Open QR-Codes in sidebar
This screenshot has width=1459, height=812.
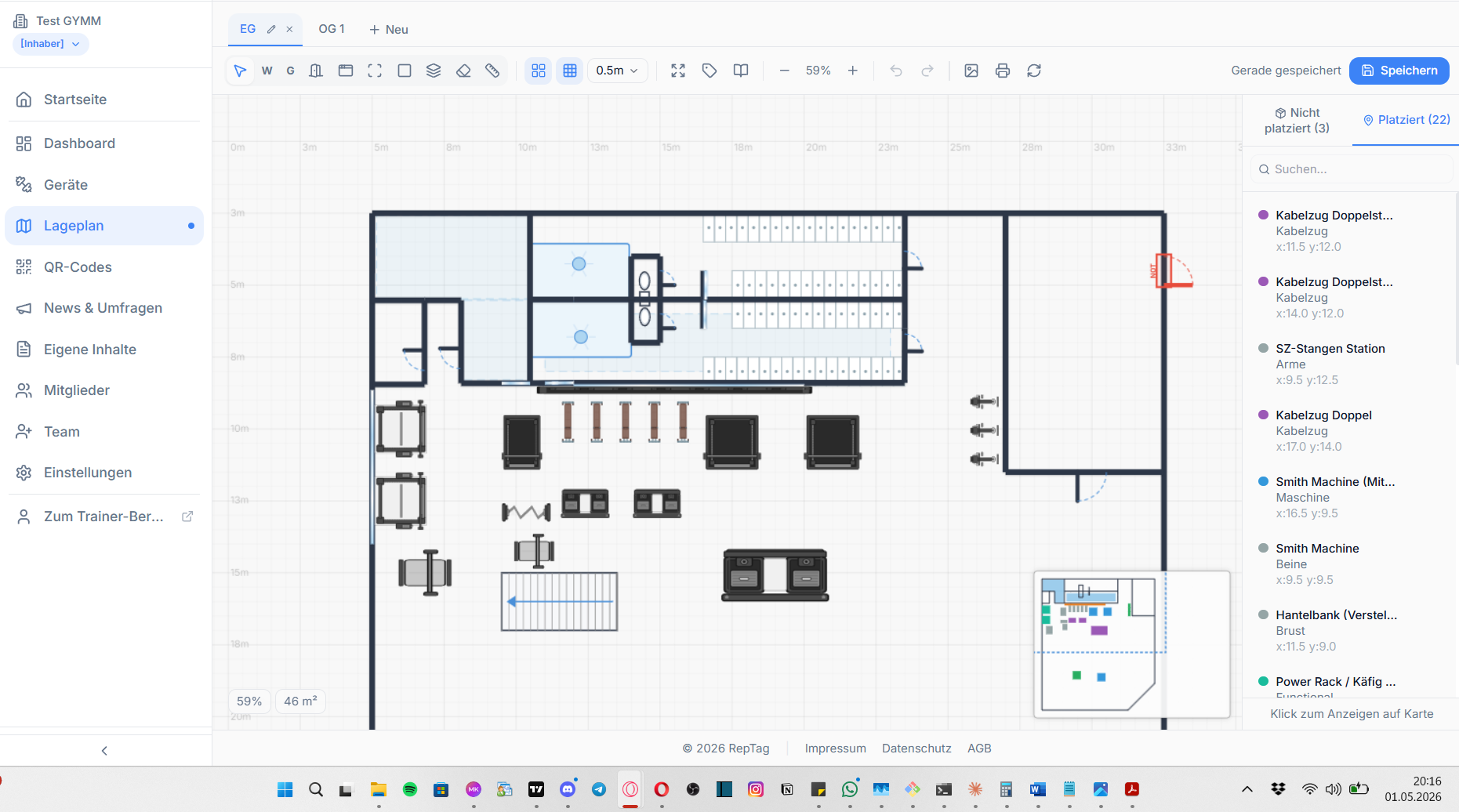point(104,267)
